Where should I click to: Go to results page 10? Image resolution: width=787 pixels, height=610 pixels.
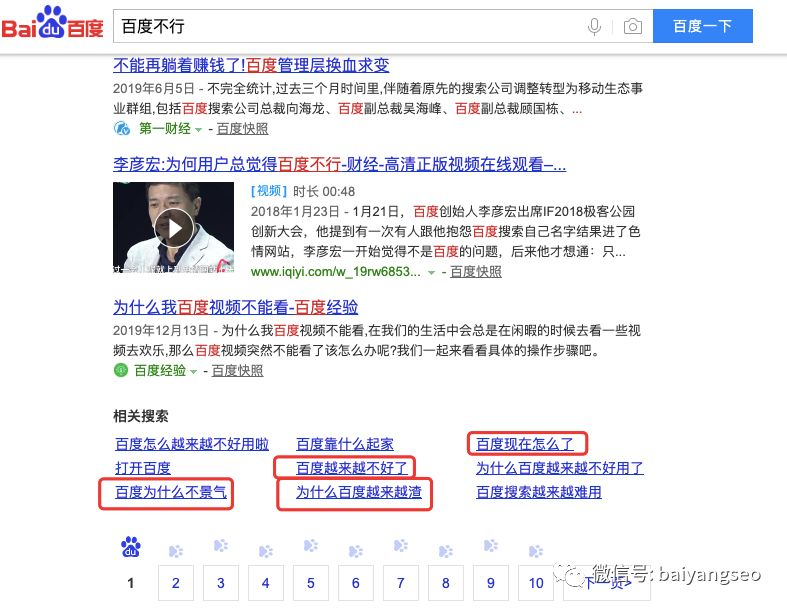click(536, 583)
